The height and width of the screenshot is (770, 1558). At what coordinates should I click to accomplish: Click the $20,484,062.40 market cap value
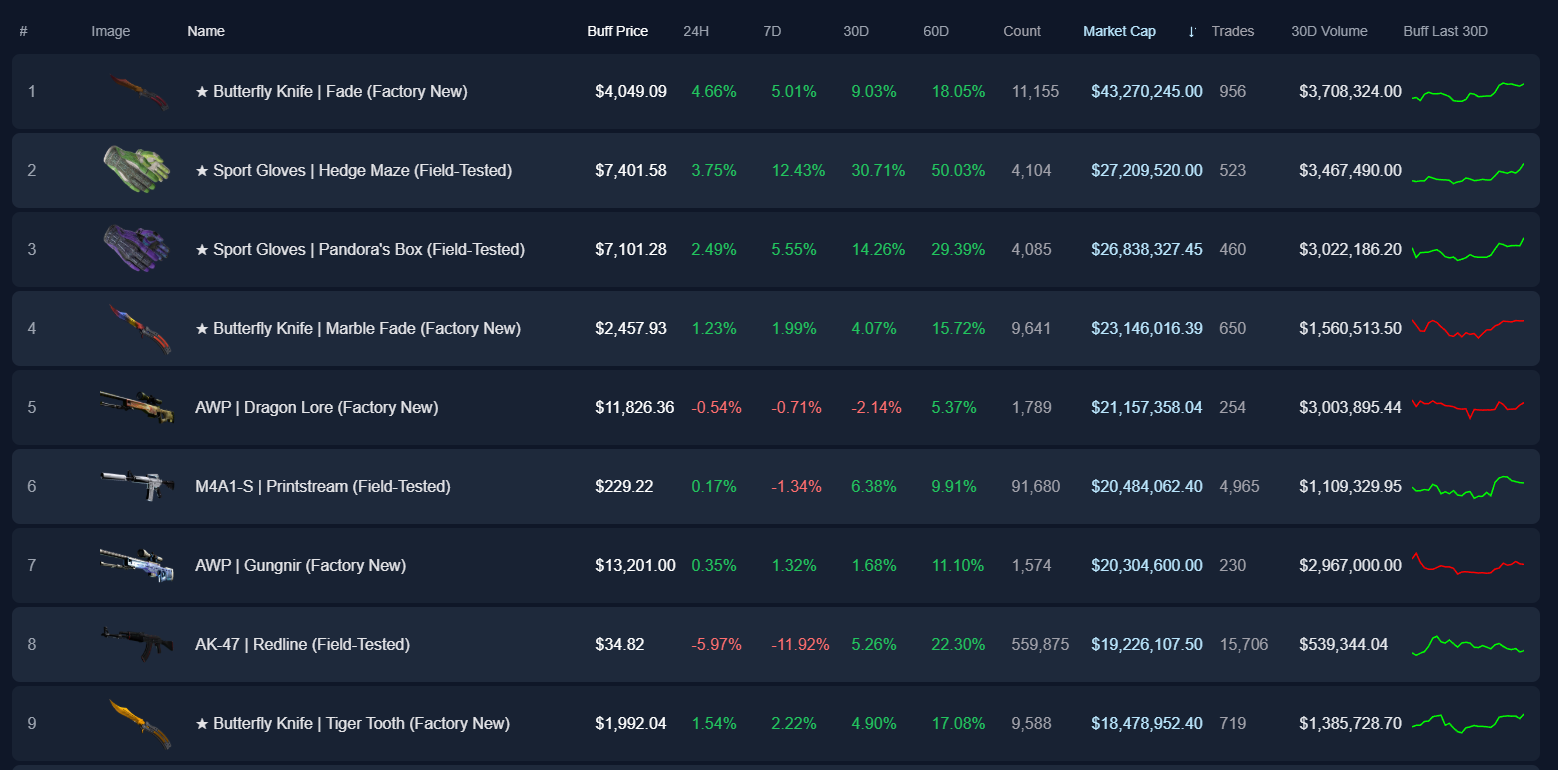(x=1147, y=486)
